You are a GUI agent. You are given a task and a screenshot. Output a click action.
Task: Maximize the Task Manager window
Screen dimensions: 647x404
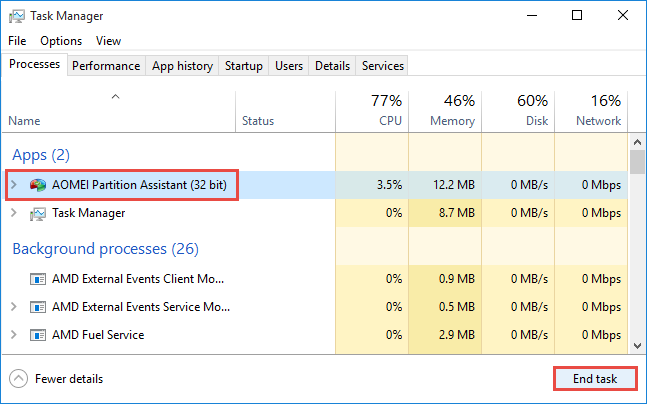[x=577, y=16]
